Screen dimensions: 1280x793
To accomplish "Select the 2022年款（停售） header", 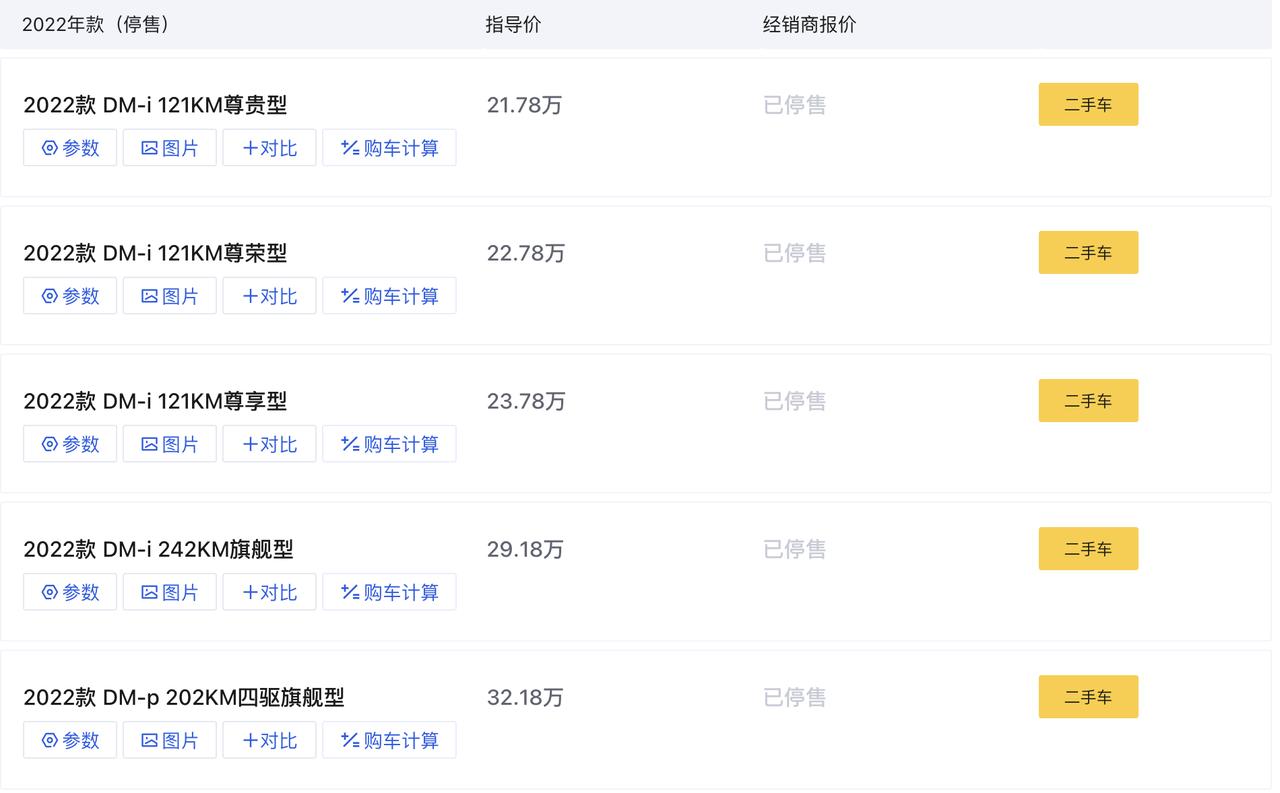I will point(98,25).
